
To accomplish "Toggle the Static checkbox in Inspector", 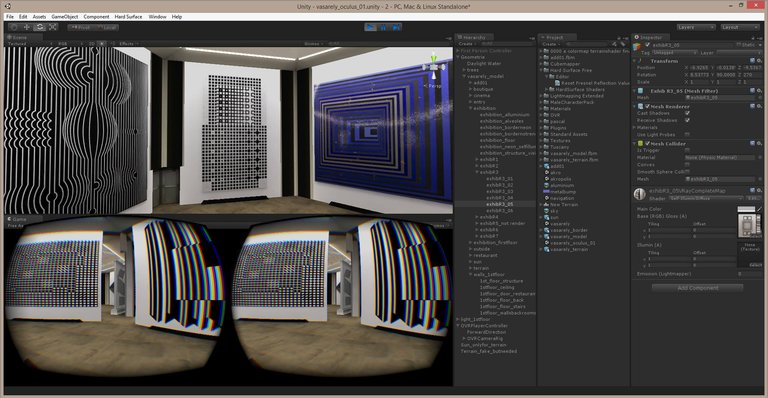I will [x=739, y=45].
